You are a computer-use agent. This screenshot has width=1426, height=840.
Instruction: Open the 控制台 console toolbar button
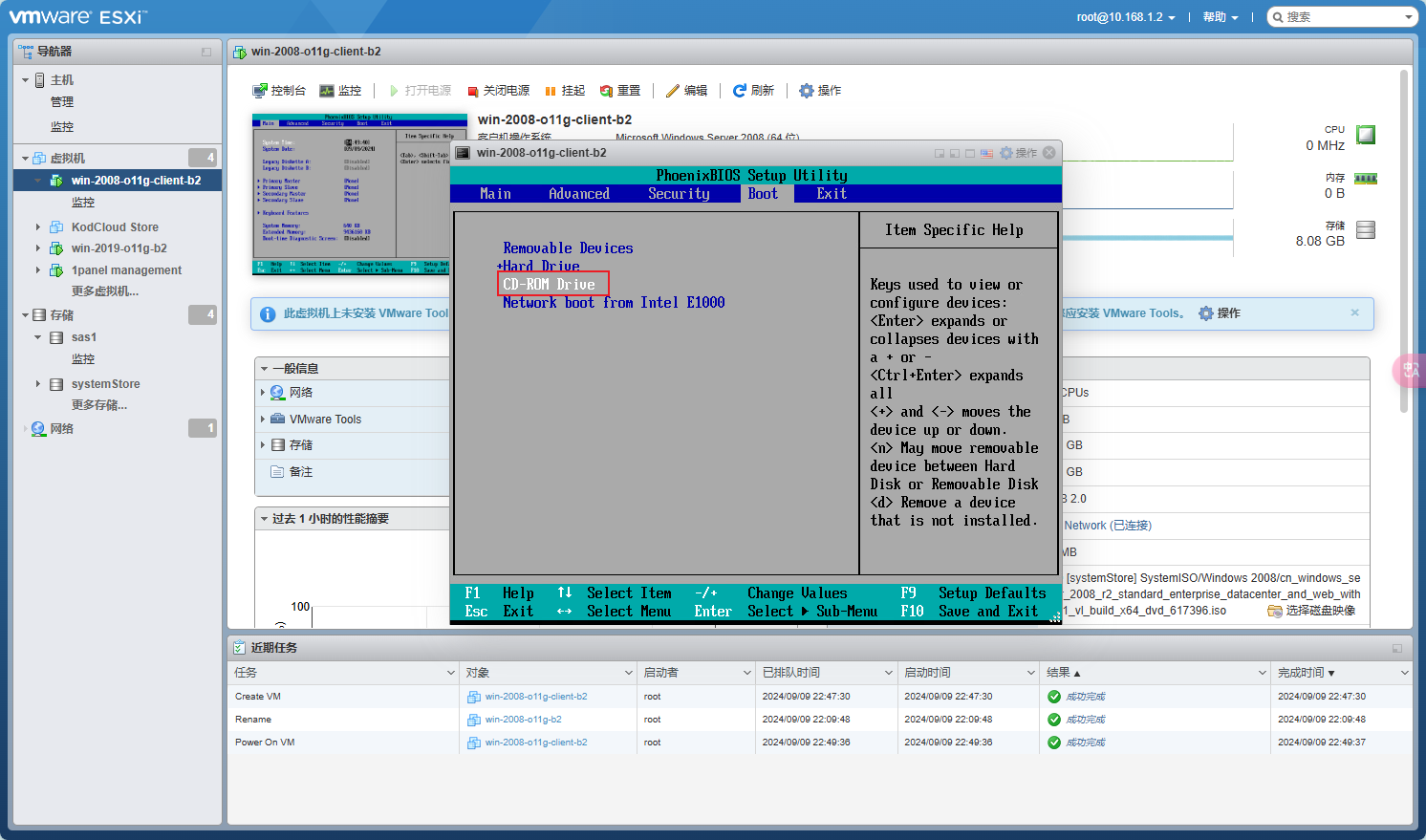coord(279,91)
